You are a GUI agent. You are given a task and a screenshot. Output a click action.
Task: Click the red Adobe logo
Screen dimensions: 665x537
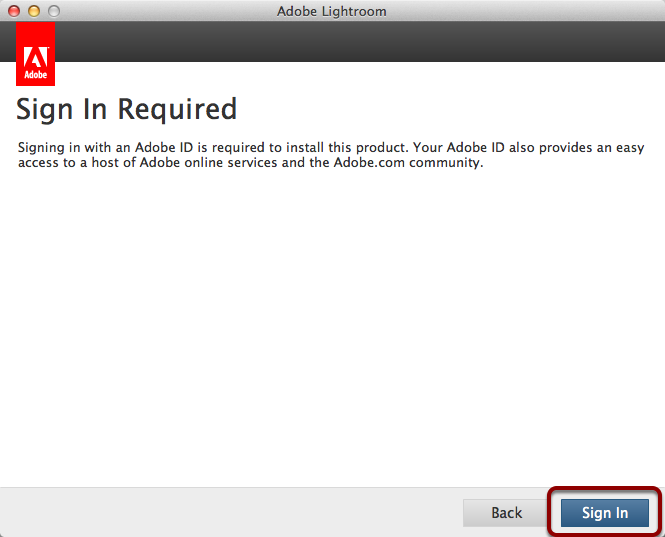point(36,54)
